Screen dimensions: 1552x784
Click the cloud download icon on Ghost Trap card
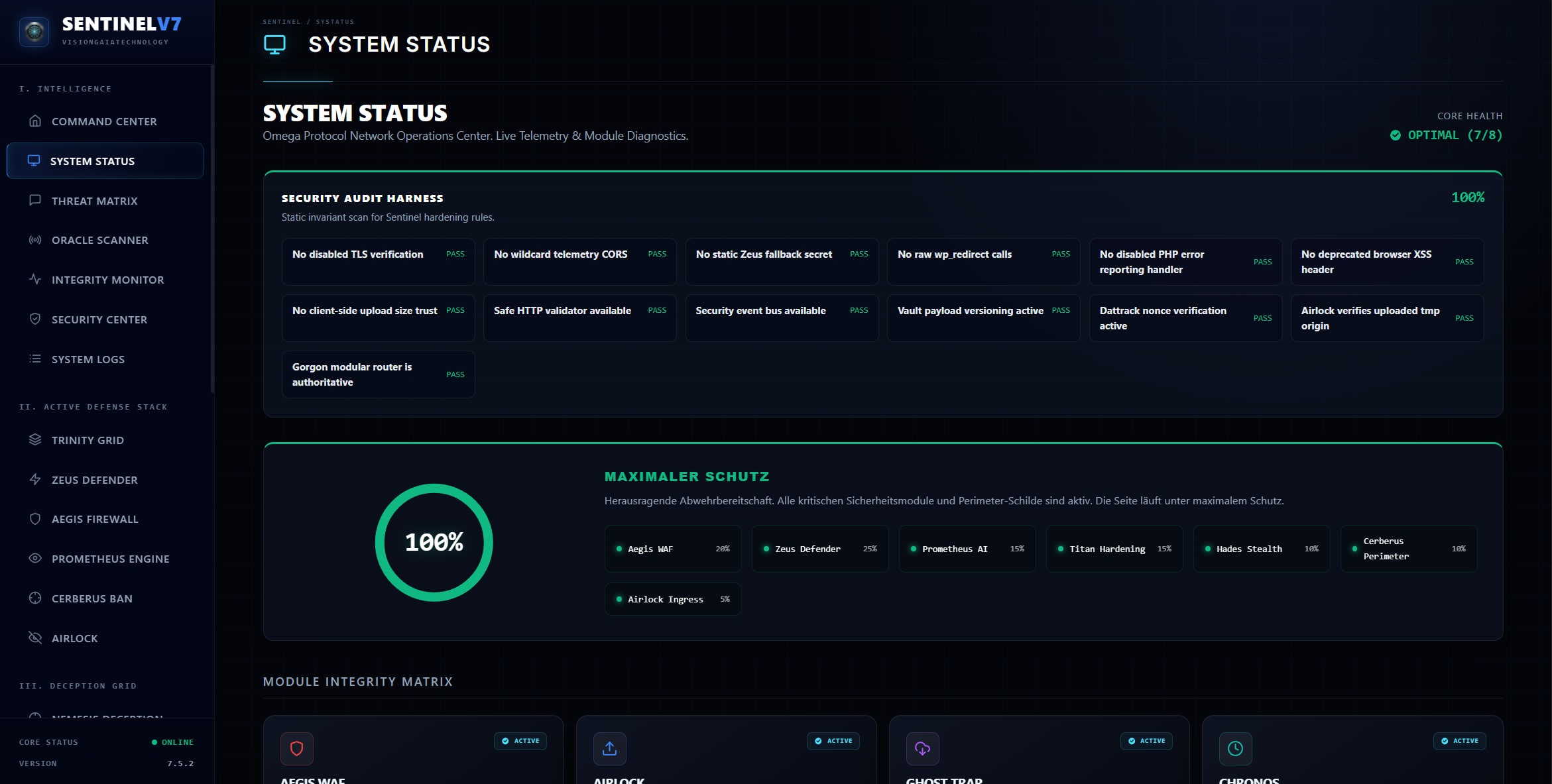[x=923, y=749]
